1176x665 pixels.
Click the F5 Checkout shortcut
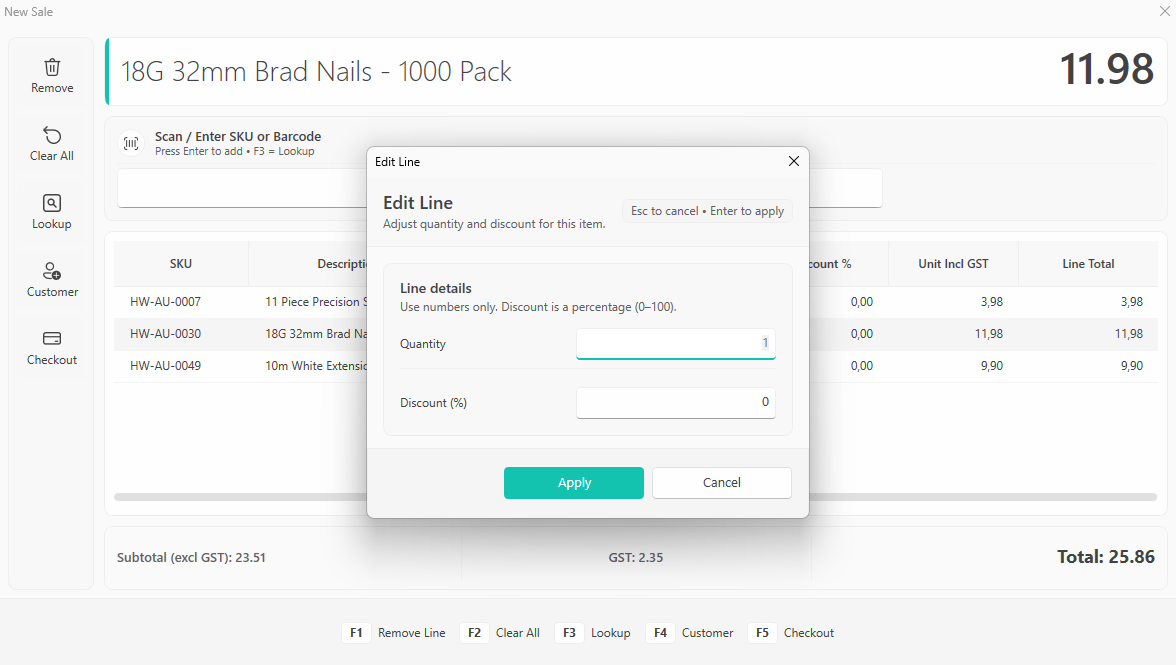click(792, 633)
